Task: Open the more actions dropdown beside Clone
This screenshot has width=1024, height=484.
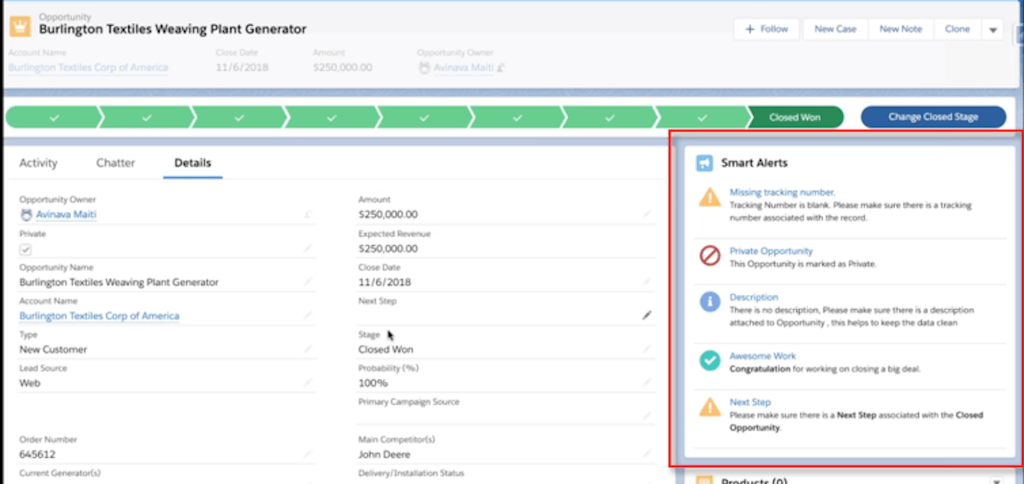Action: (x=993, y=30)
